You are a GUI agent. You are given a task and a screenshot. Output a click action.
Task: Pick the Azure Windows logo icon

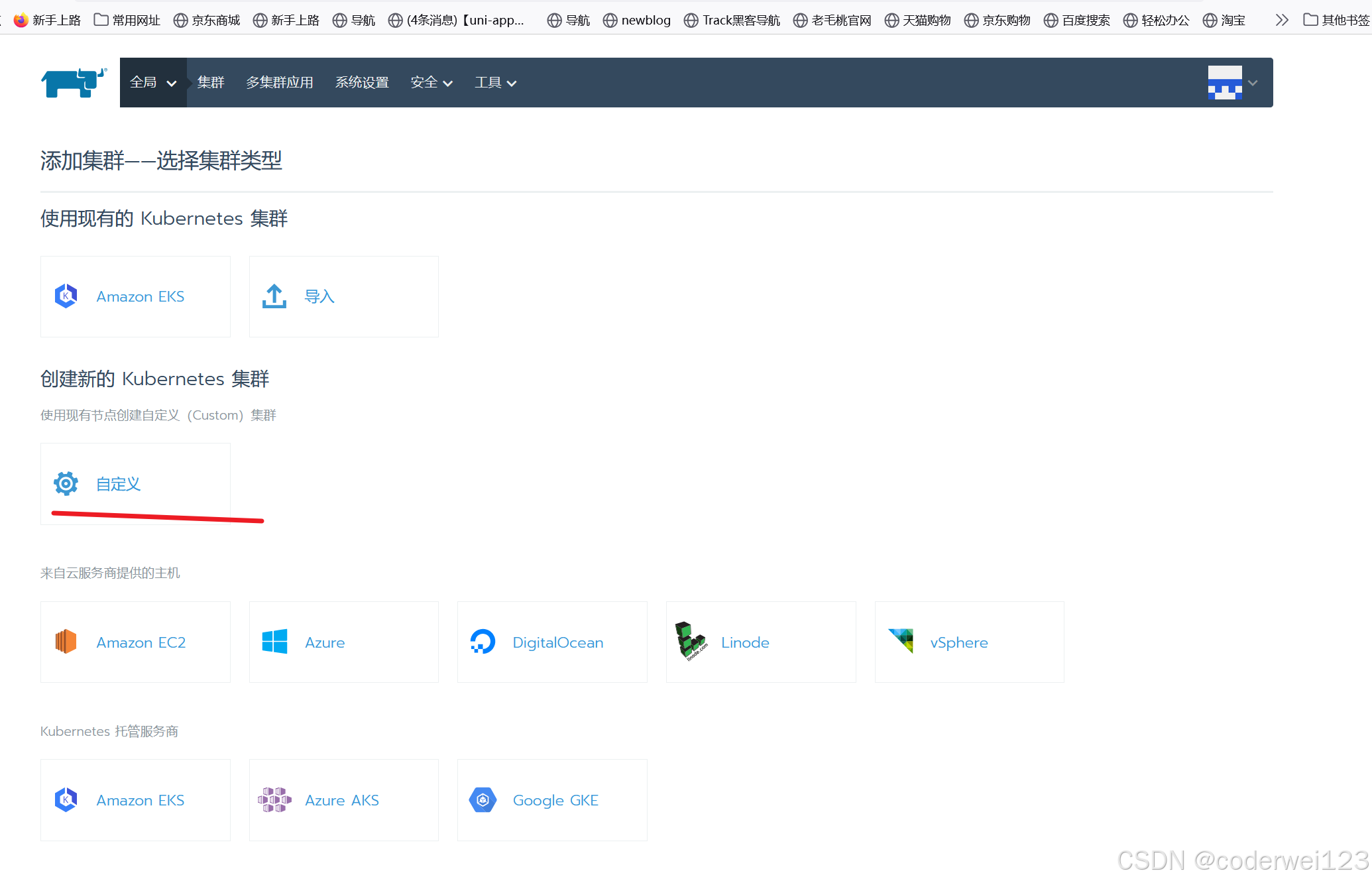274,642
